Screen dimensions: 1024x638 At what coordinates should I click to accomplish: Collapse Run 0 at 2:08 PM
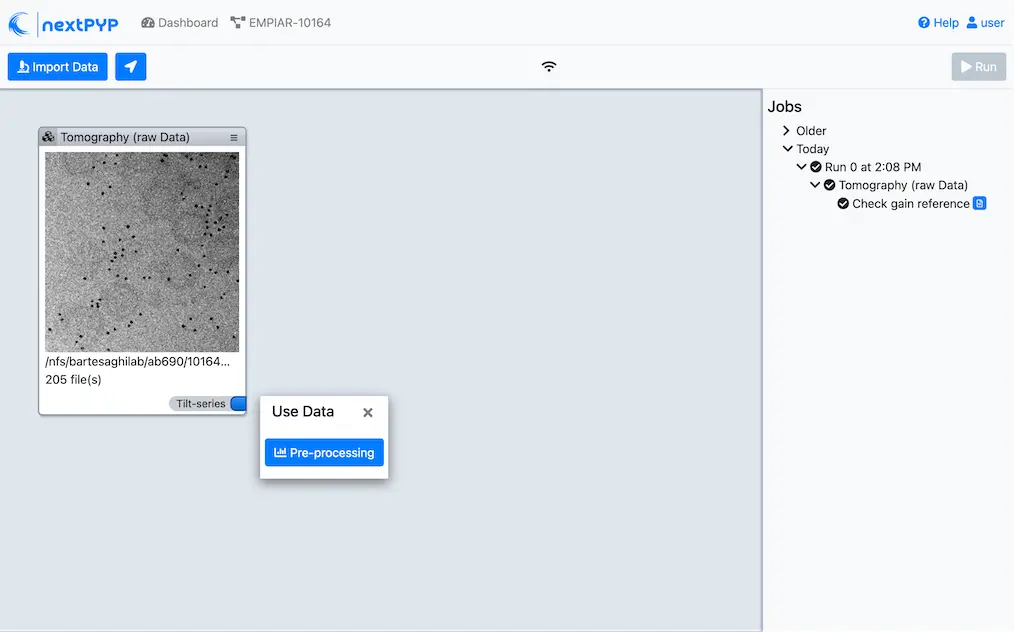coord(800,167)
